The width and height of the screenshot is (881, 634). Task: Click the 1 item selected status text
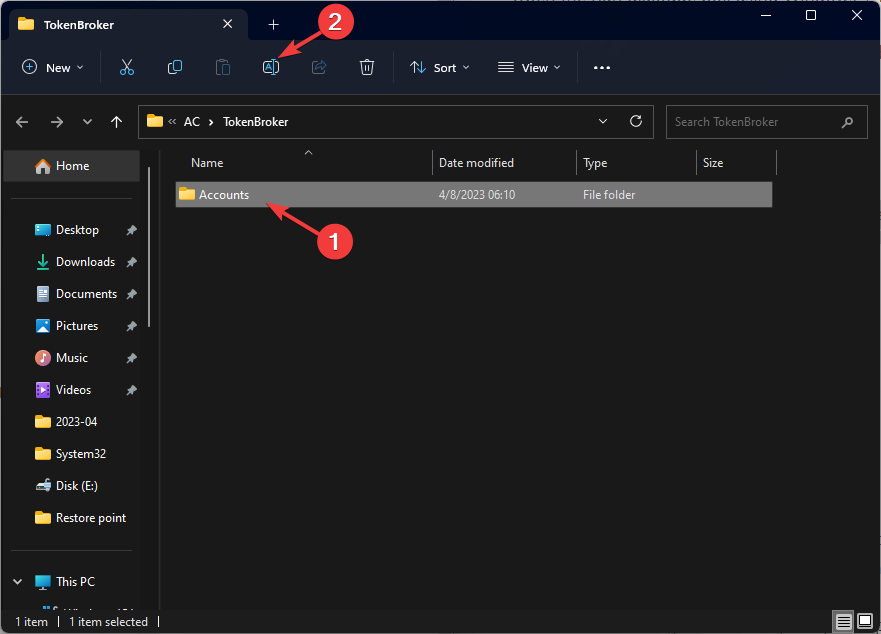pyautogui.click(x=108, y=622)
